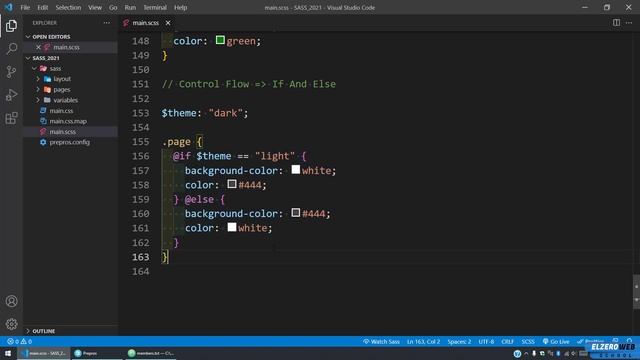Switch to members.txt taskbar window
The width and height of the screenshot is (640, 360).
pos(151,353)
